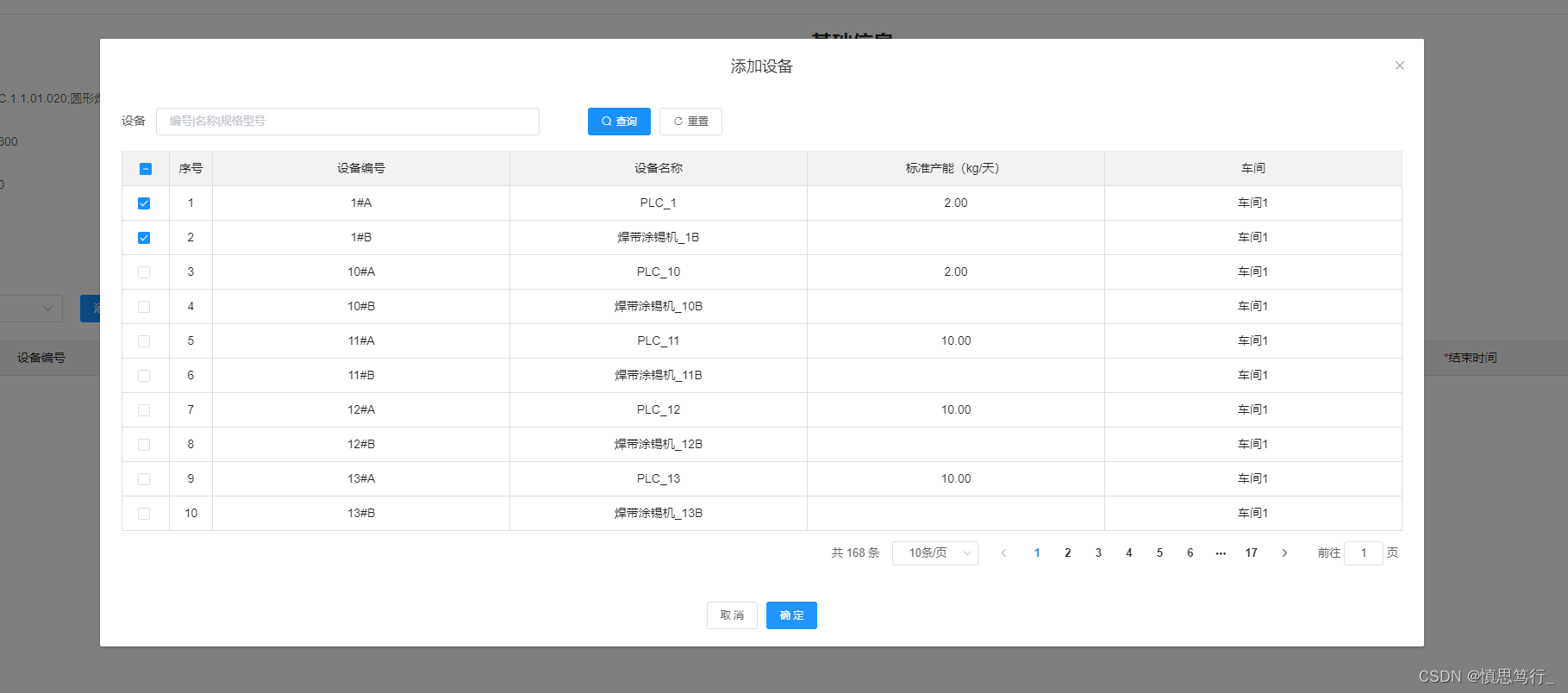
Task: Check the row 10#B checkbox
Action: (144, 307)
